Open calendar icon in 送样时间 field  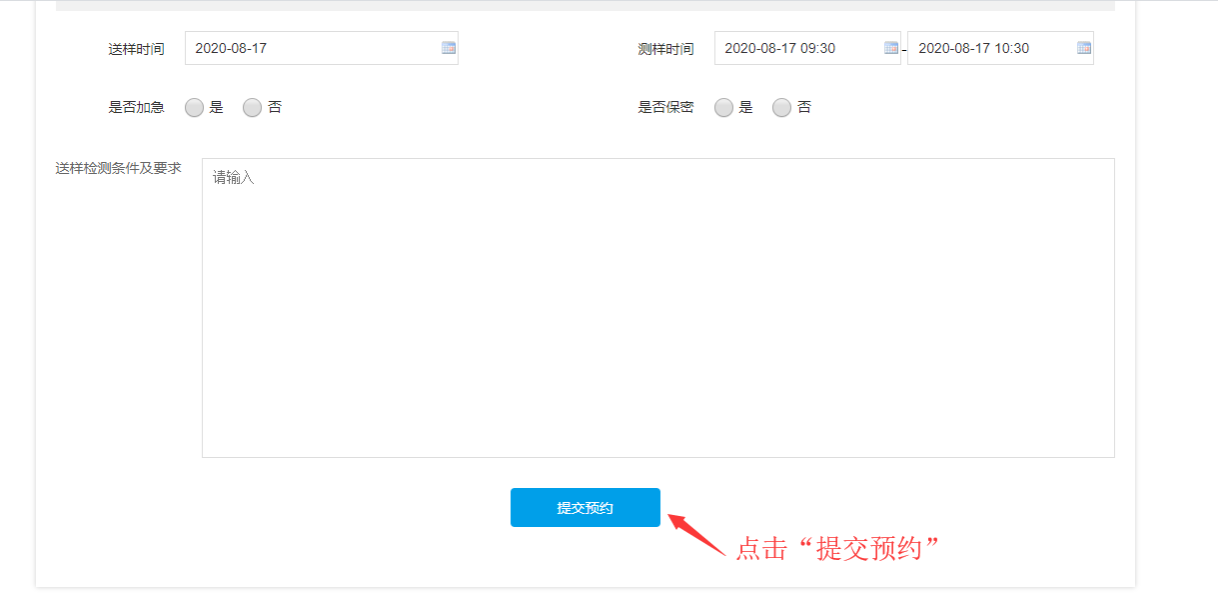pos(448,48)
